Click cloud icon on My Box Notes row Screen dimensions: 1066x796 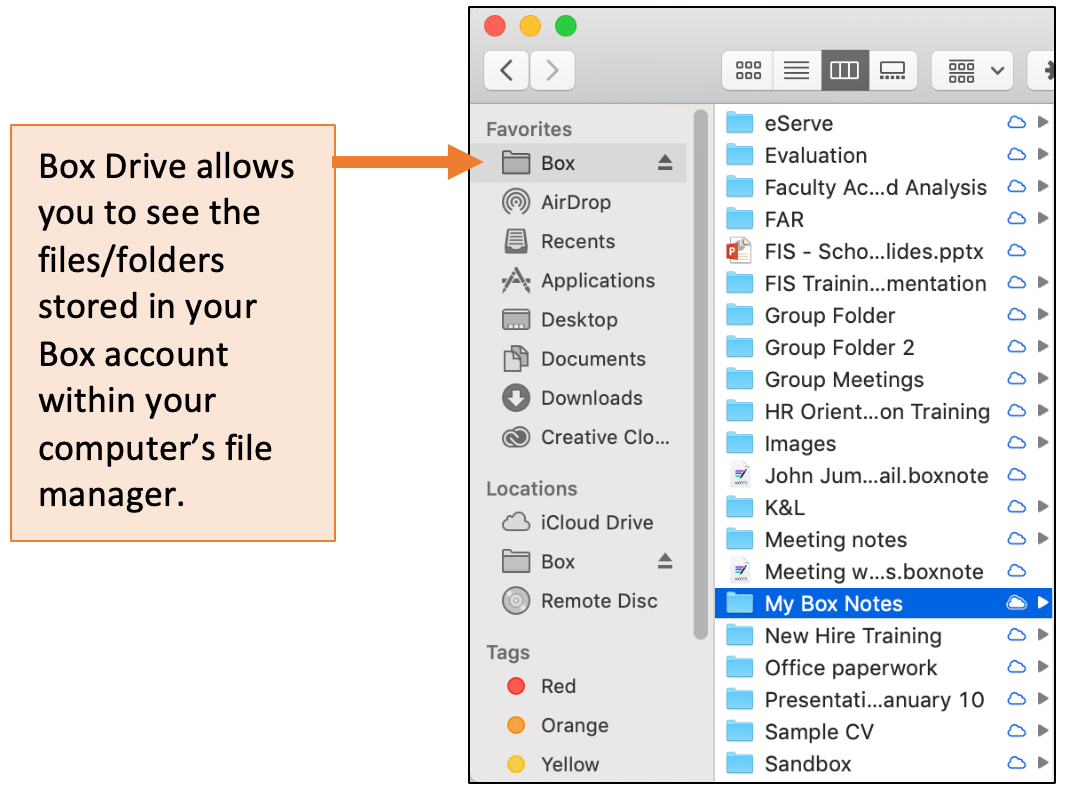click(x=1016, y=602)
